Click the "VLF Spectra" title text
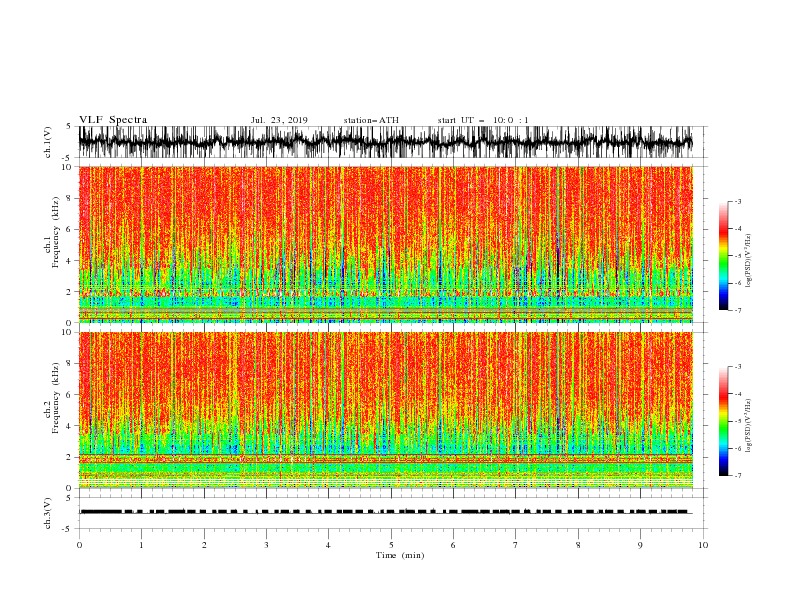 113,120
